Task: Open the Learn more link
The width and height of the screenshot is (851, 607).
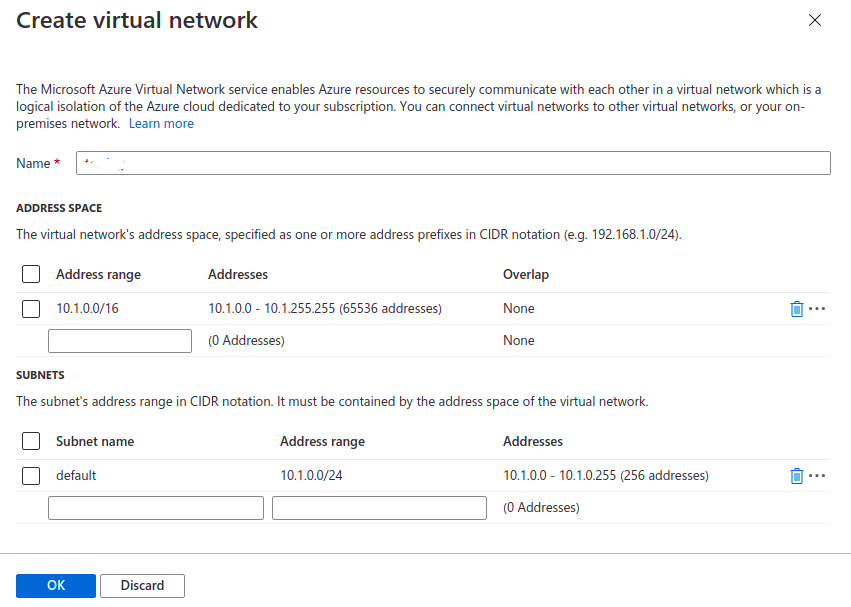Action: coord(161,123)
